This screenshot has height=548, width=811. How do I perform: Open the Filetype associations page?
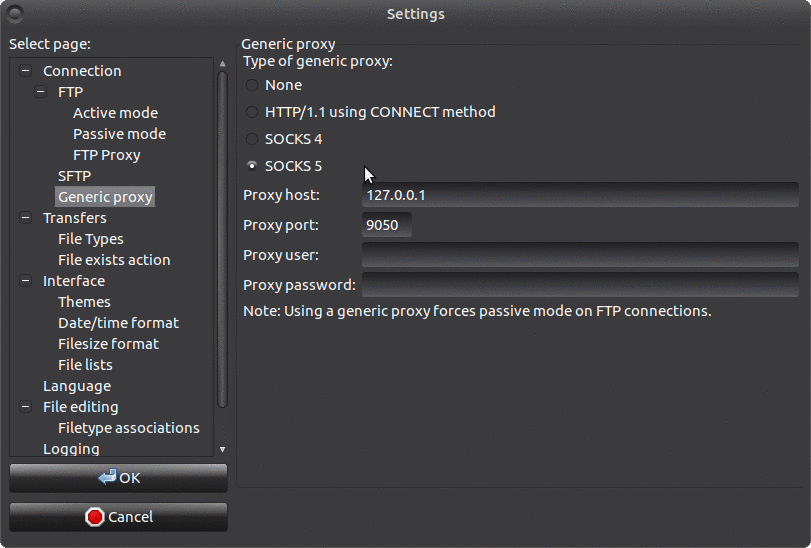[128, 428]
